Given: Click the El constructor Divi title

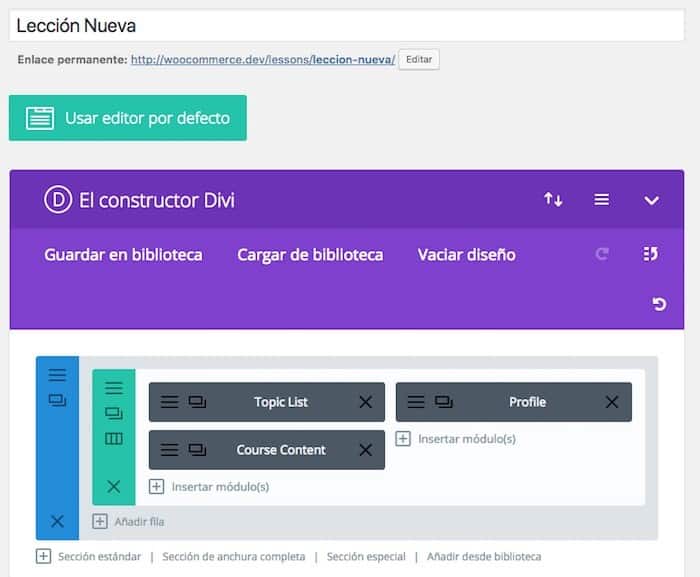Looking at the screenshot, I should (x=157, y=200).
